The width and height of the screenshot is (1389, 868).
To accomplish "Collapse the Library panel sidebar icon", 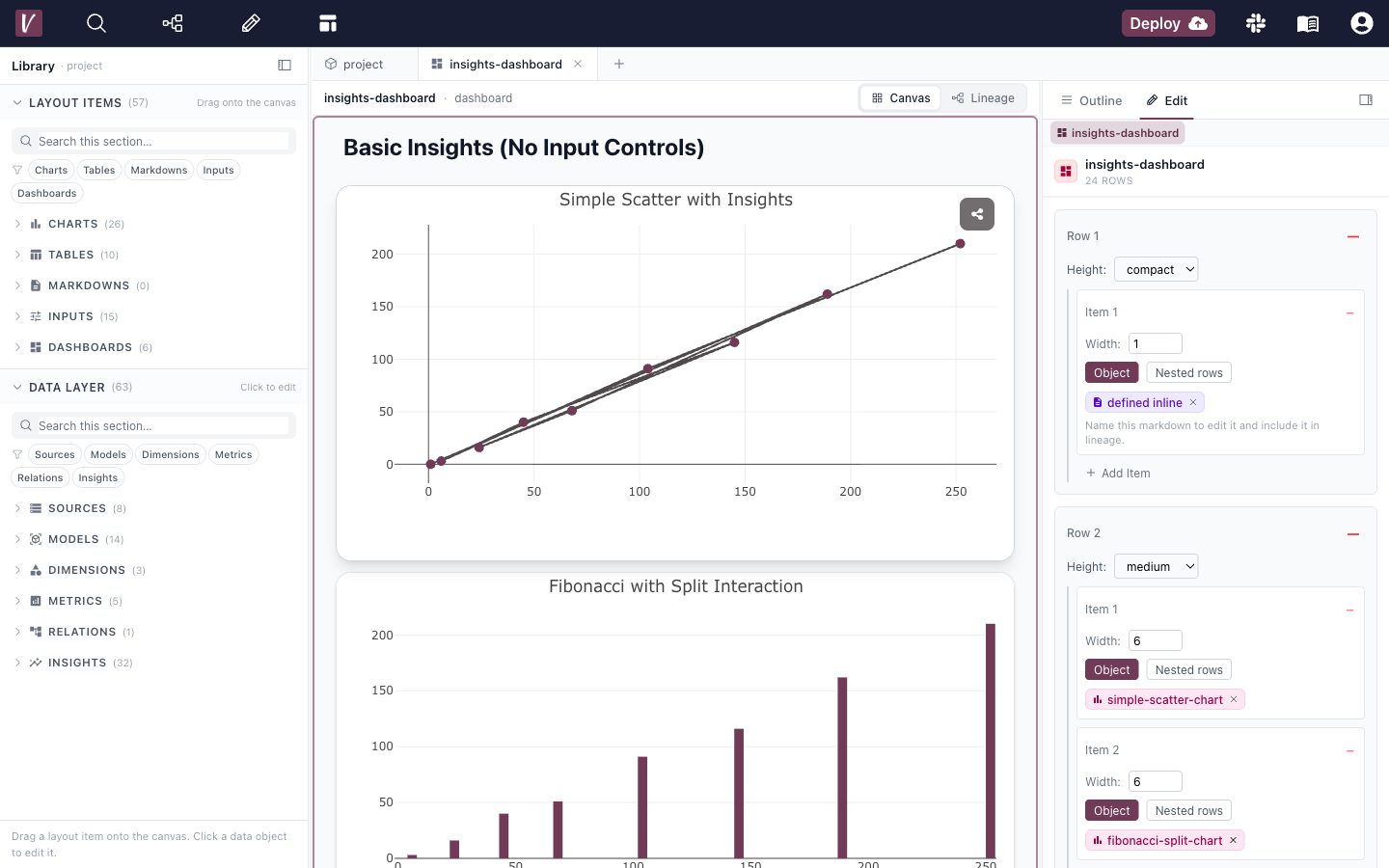I will click(x=285, y=66).
